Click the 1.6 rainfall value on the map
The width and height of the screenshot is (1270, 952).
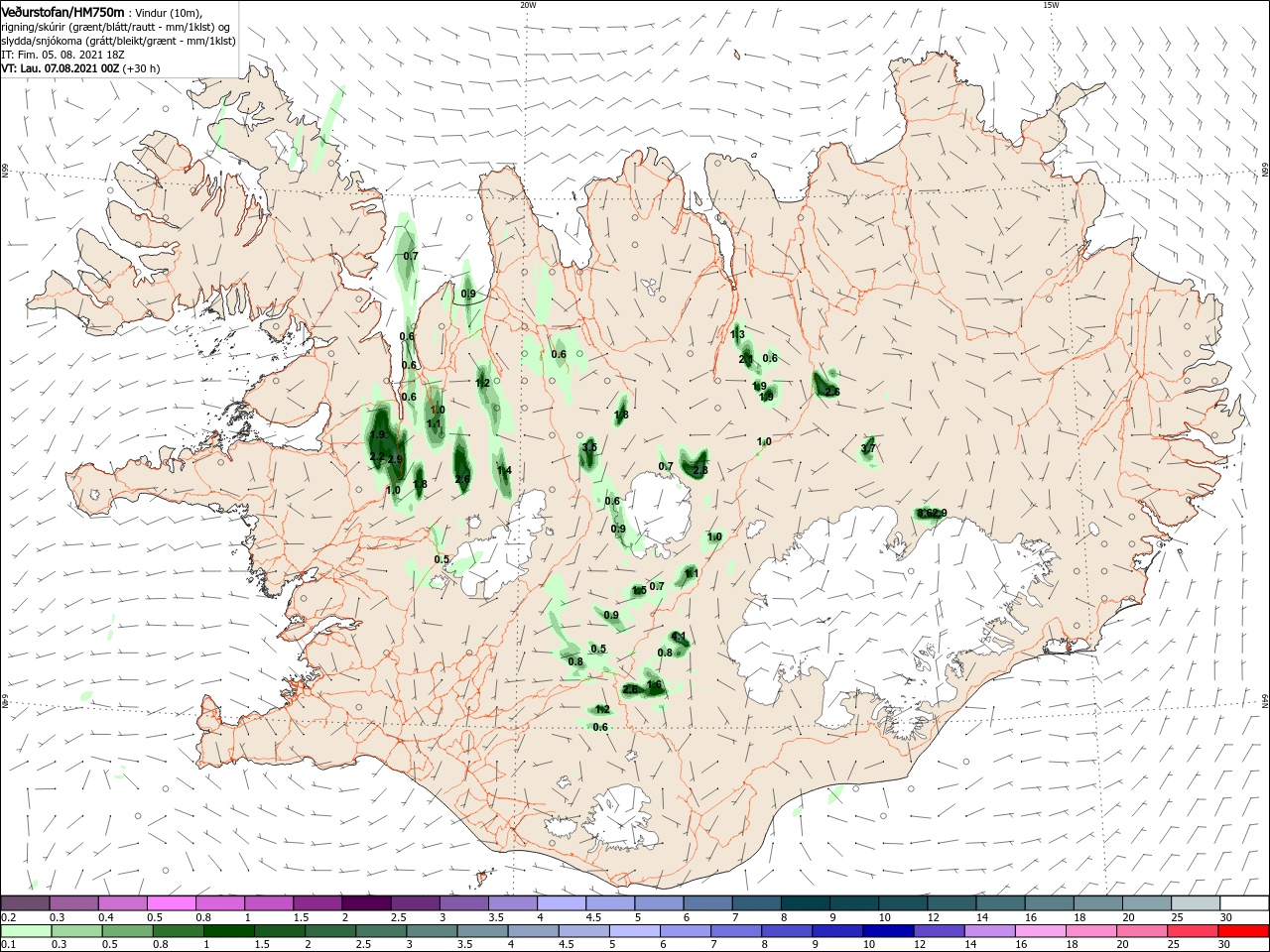pos(654,685)
